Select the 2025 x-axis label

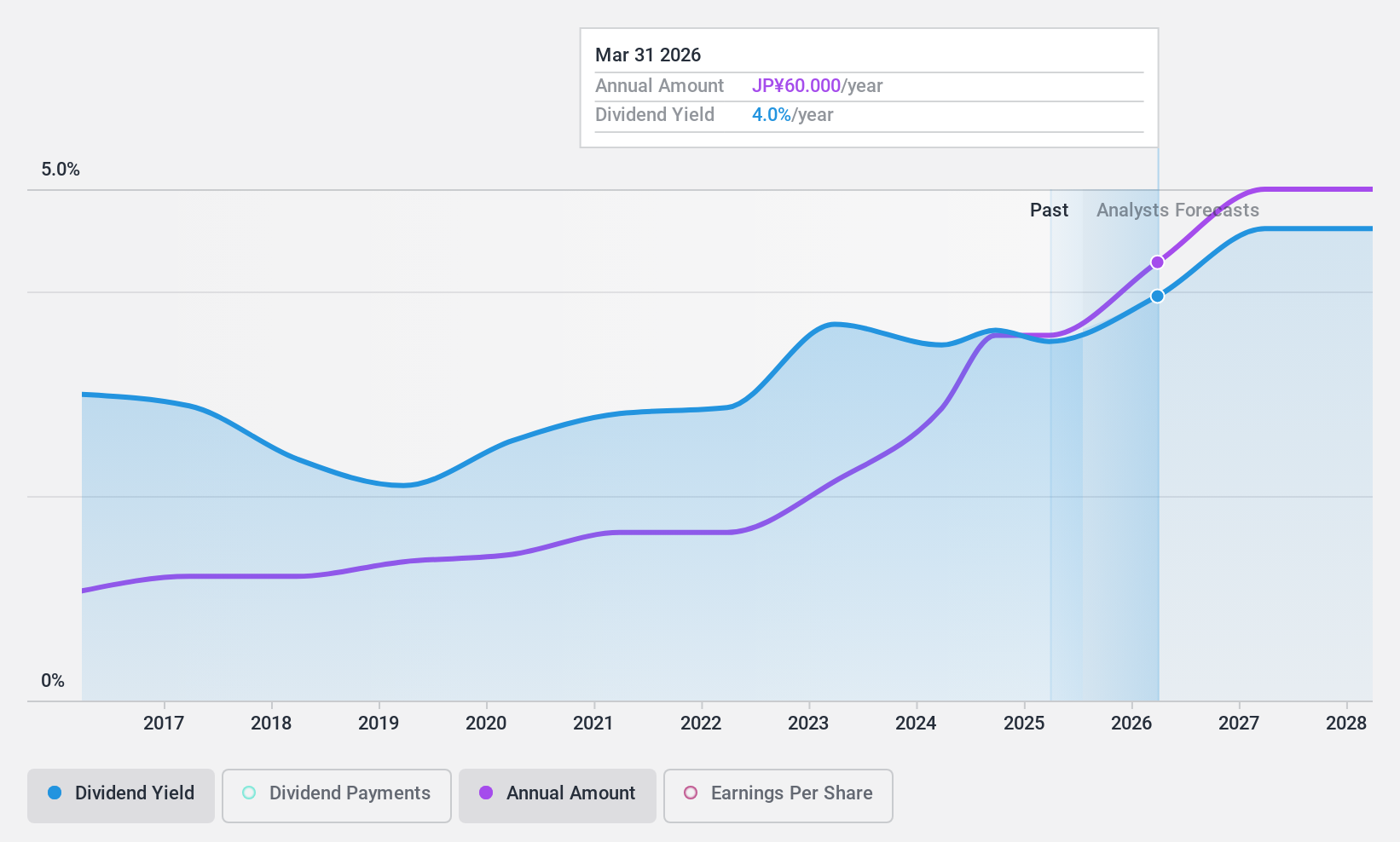click(1024, 723)
